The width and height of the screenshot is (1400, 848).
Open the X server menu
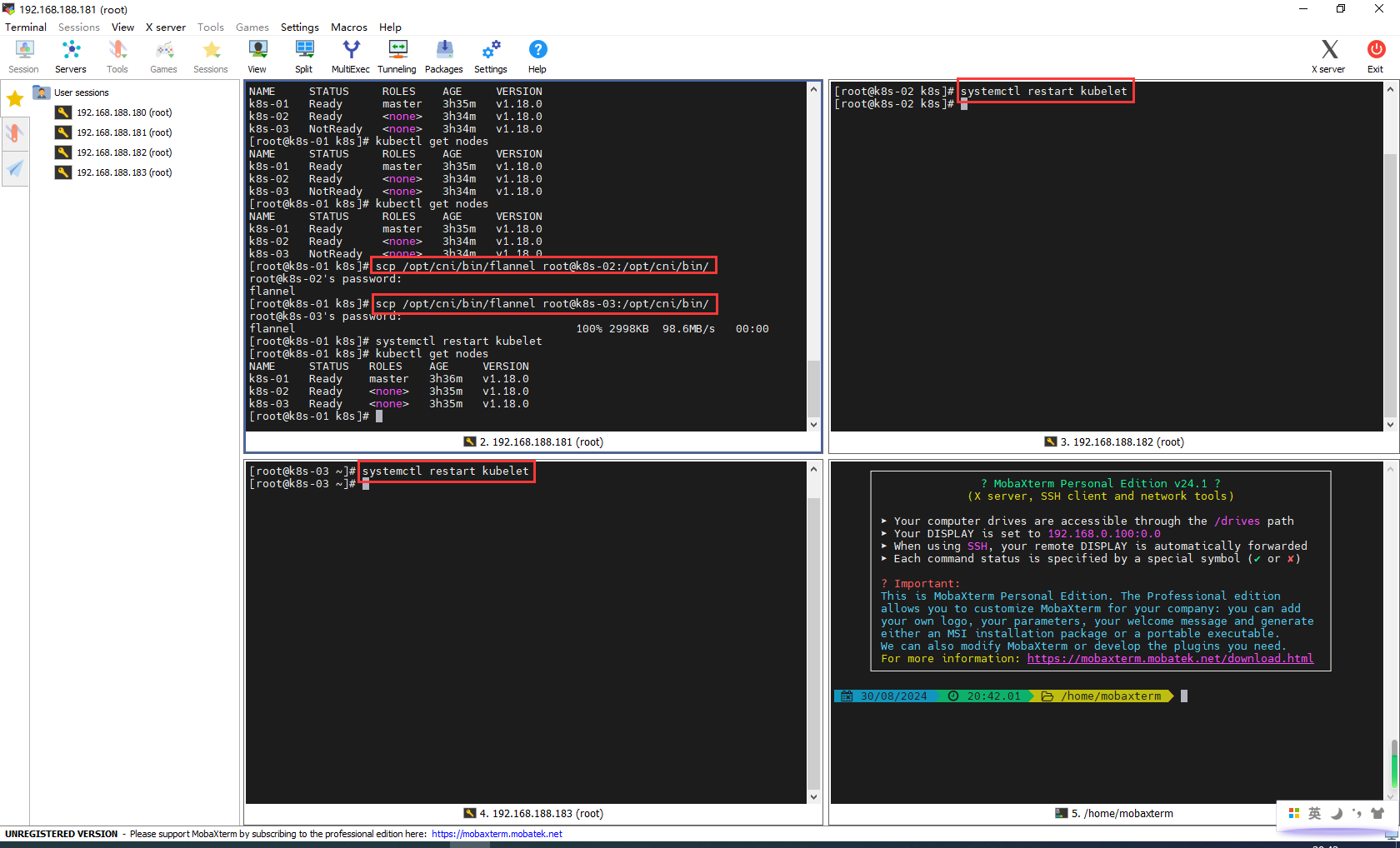pos(166,27)
